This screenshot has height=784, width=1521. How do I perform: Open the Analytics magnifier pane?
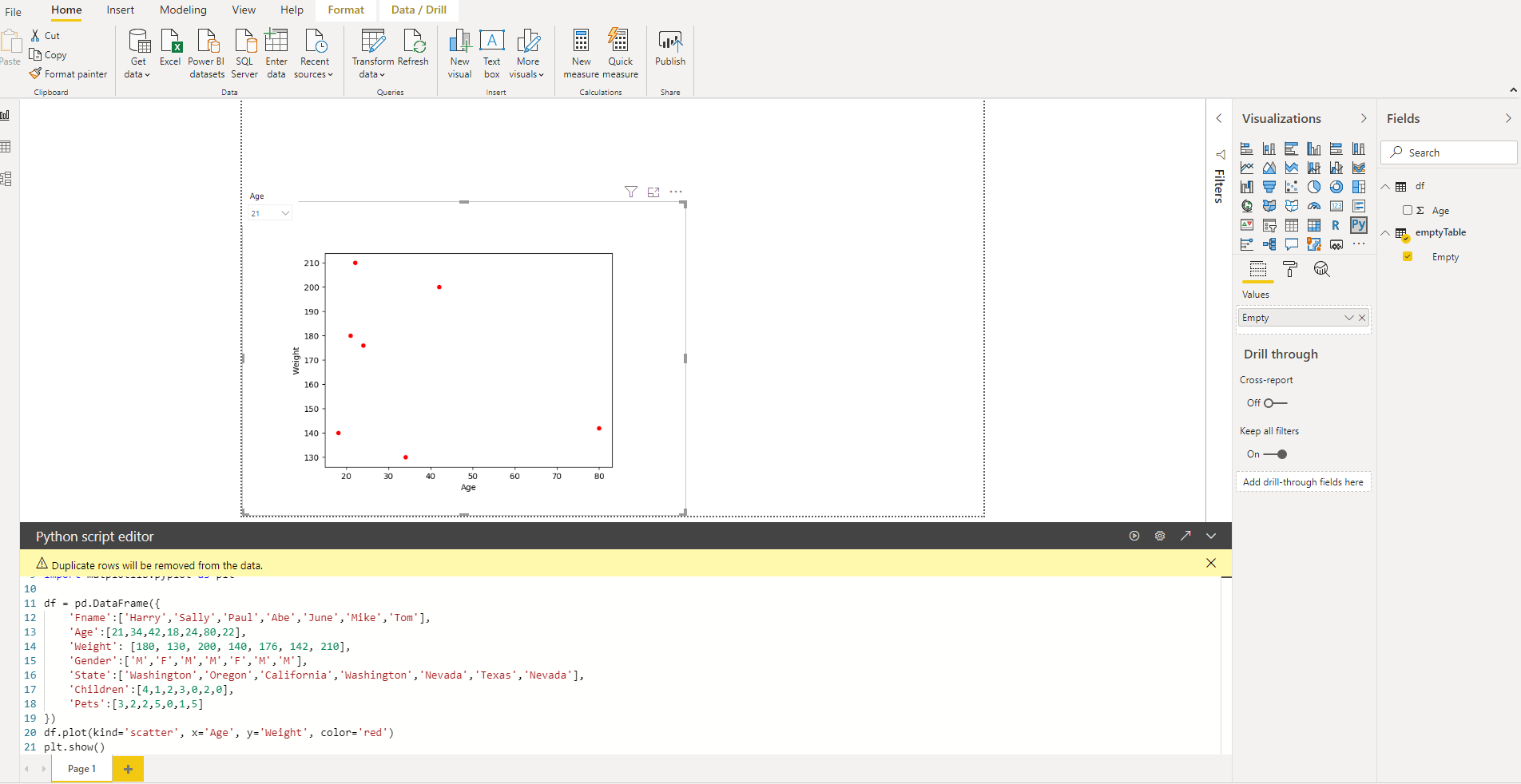tap(1321, 269)
